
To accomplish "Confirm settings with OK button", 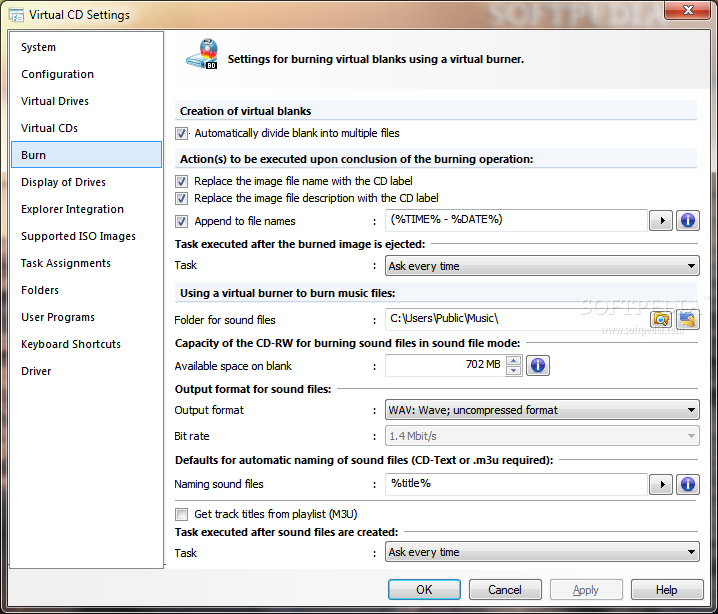I will pos(424,590).
